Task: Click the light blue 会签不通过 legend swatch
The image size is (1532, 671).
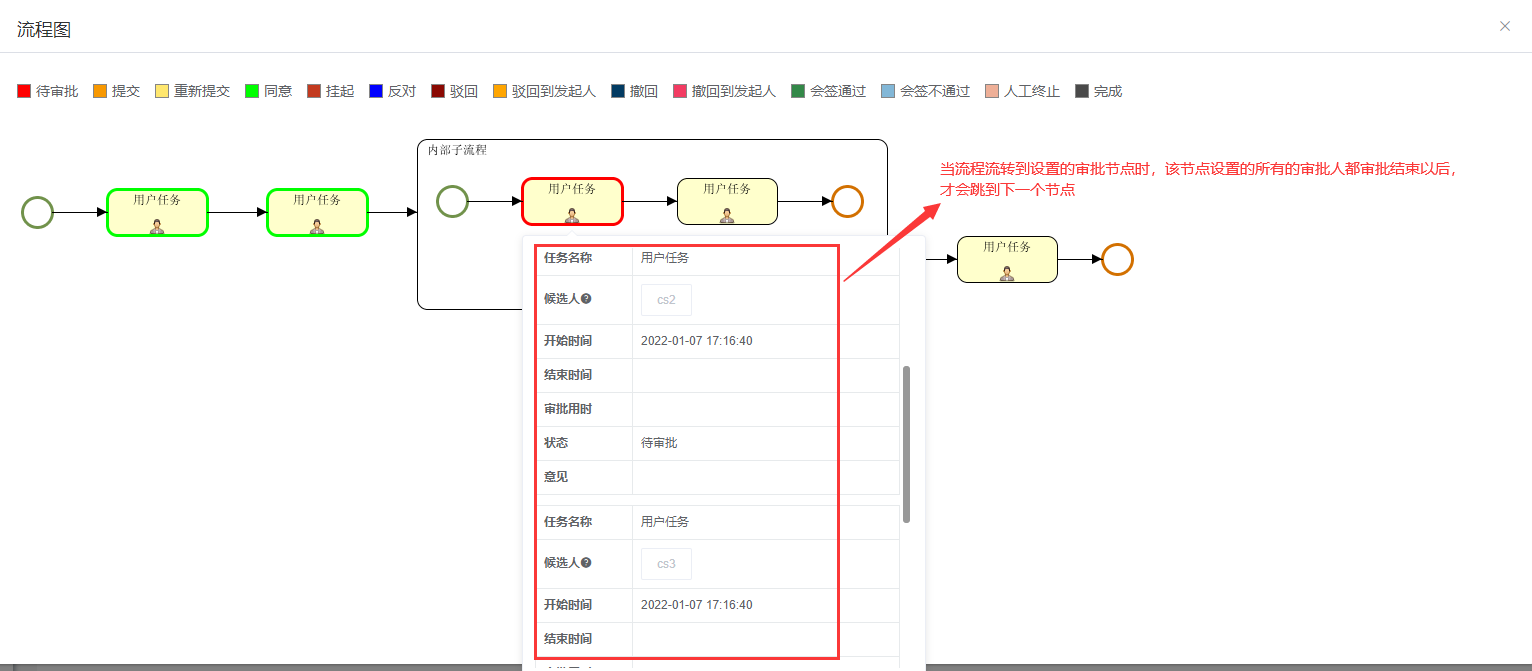Action: click(888, 91)
